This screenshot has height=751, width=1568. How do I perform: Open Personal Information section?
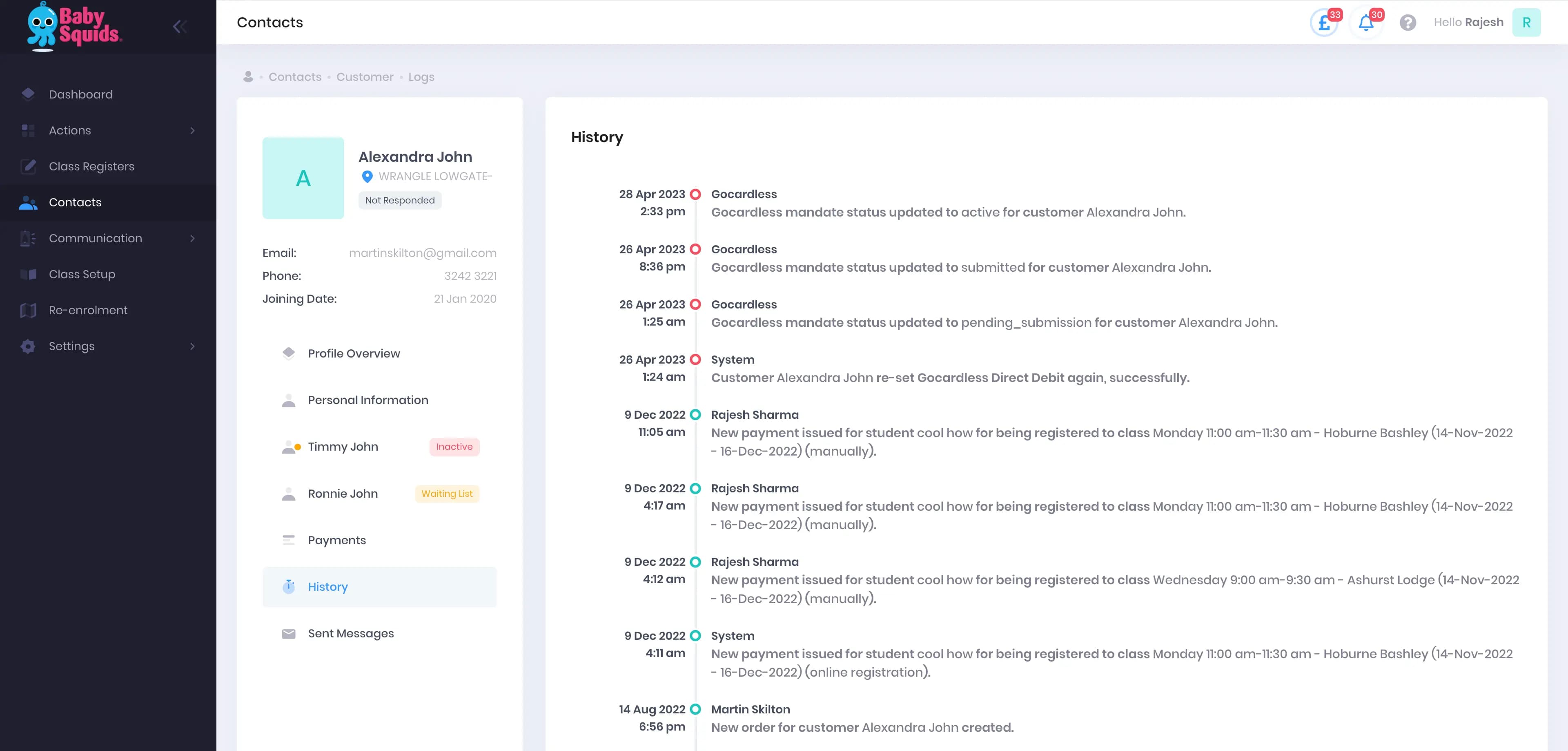[367, 400]
